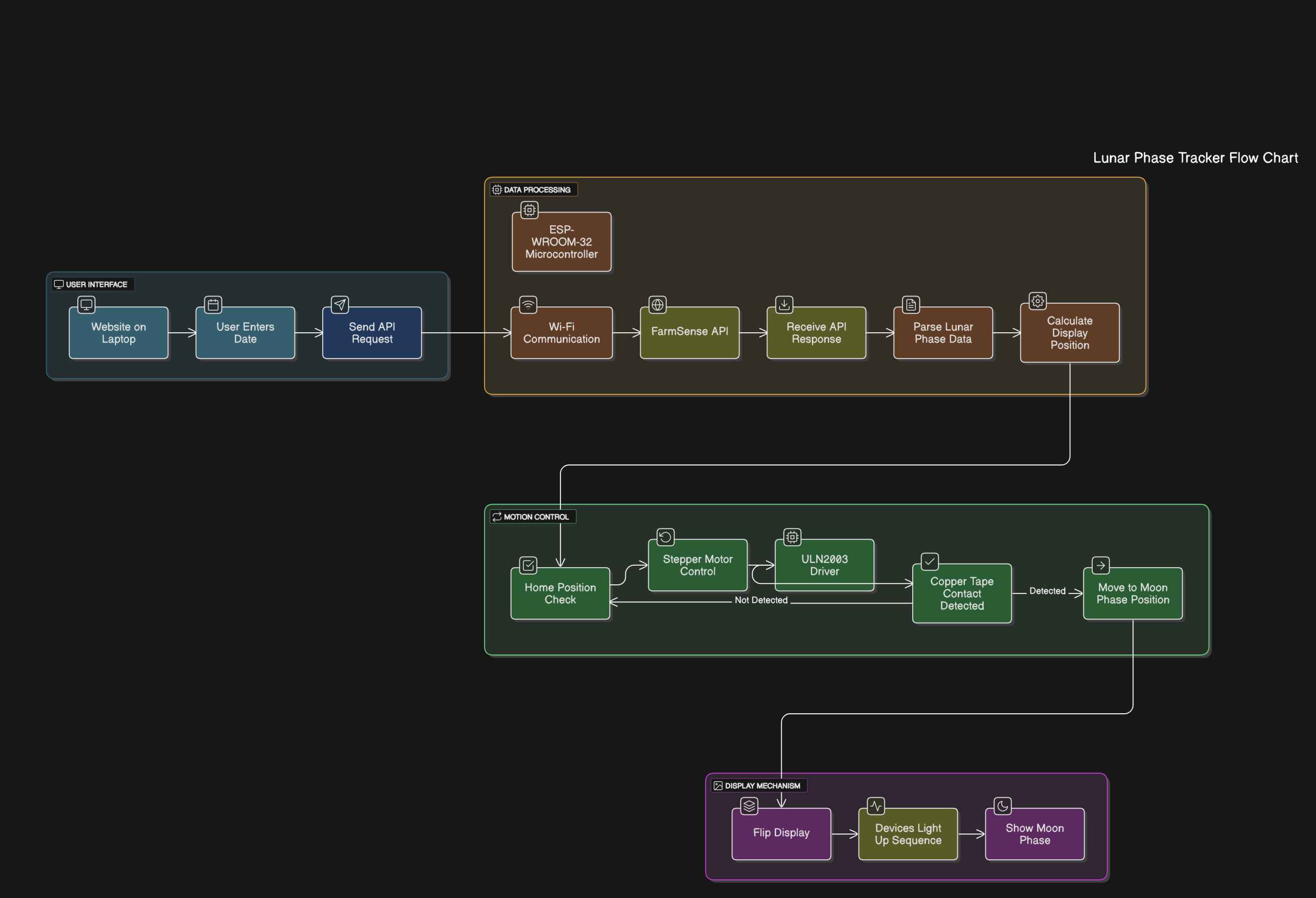Click the checkmark icon on Copper Tape Contact Detected
Screen dimensions: 1316x898
click(930, 562)
